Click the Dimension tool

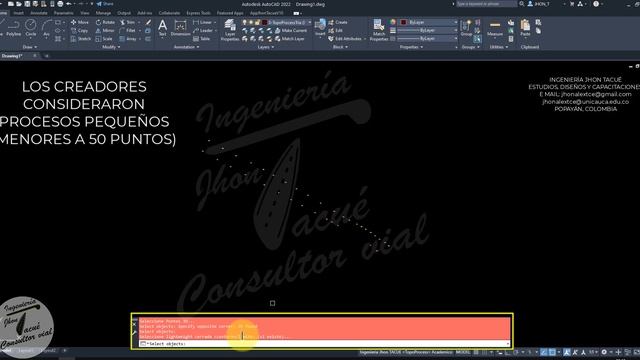(x=180, y=28)
